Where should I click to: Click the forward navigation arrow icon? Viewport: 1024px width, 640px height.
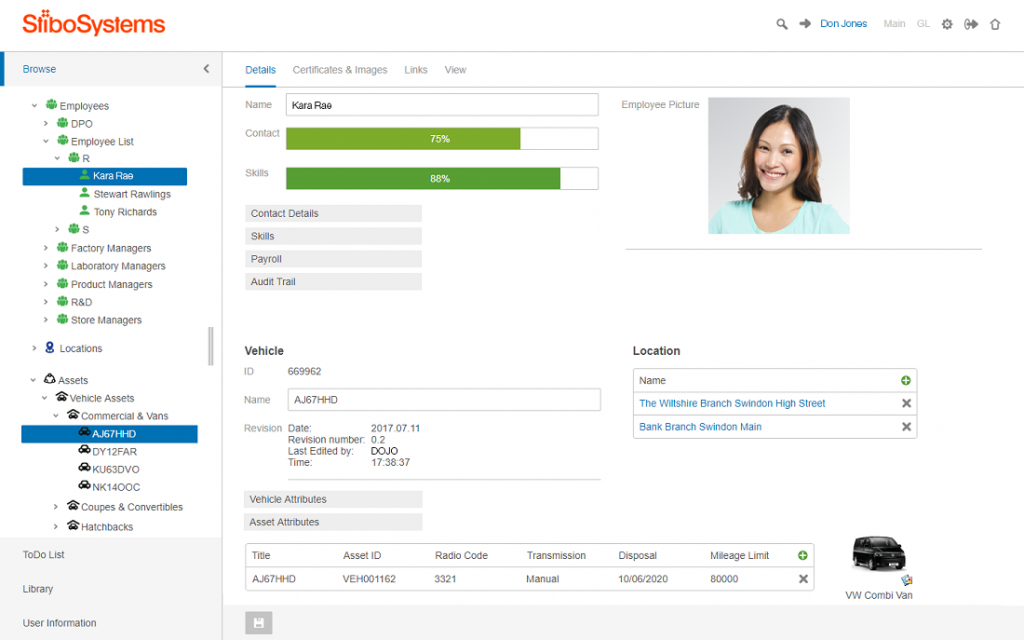point(804,24)
